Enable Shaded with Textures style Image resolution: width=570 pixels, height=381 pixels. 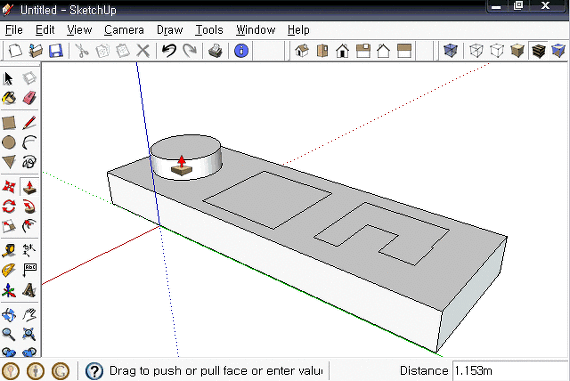pyautogui.click(x=538, y=51)
